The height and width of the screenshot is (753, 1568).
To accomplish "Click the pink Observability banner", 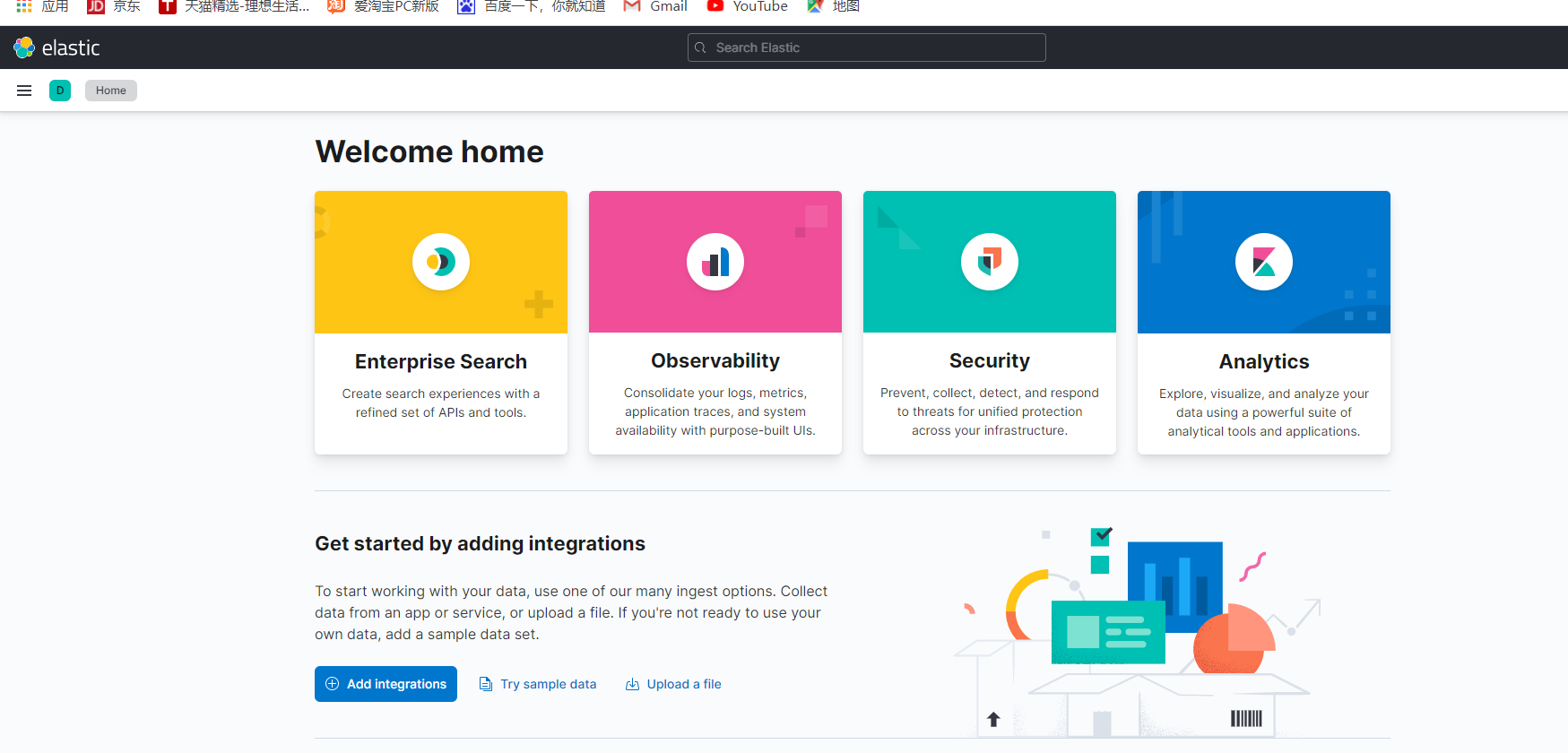I will 715,262.
